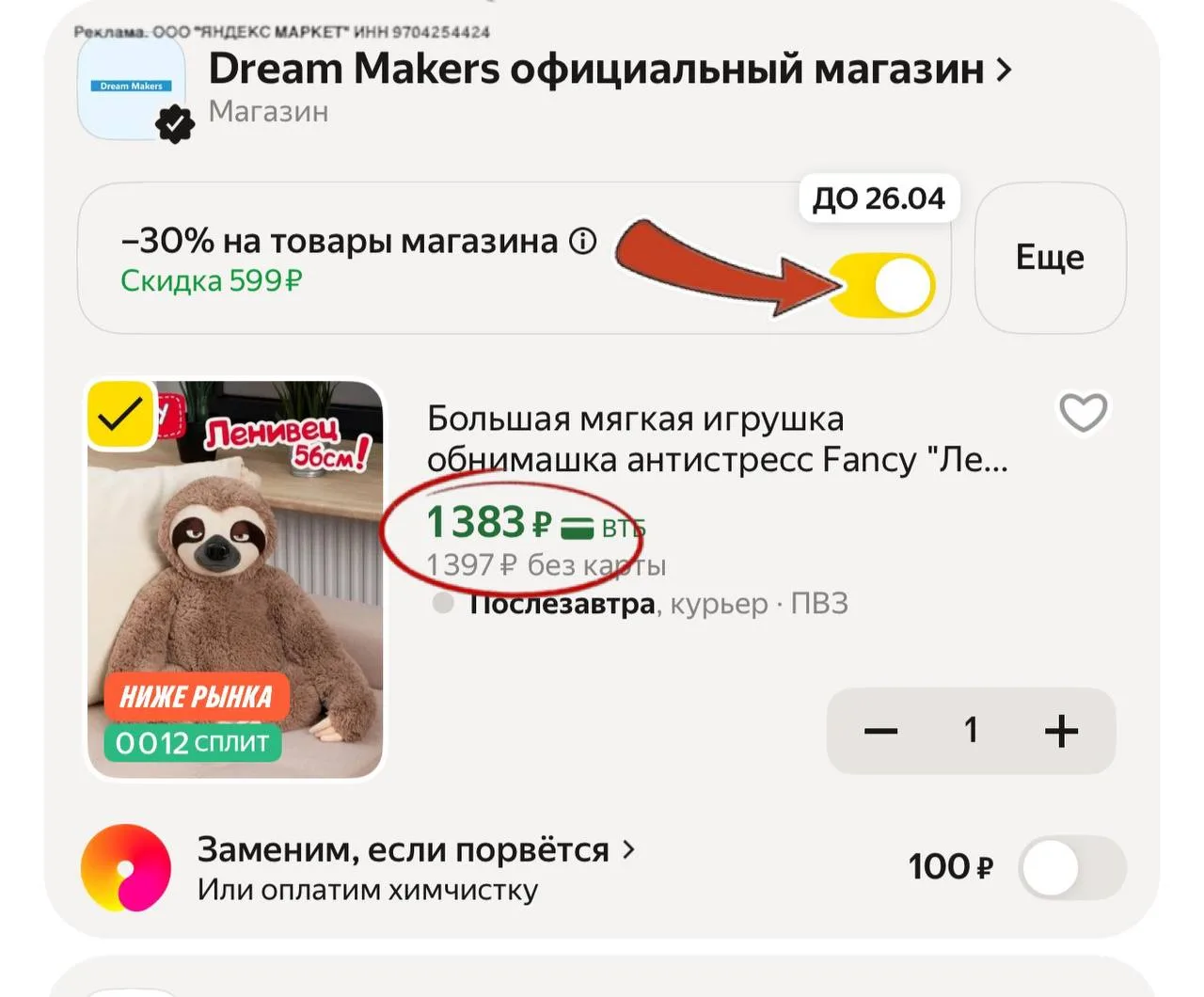The width and height of the screenshot is (1204, 997).
Task: Open the info icon next to the -30% discount
Action: point(583,242)
